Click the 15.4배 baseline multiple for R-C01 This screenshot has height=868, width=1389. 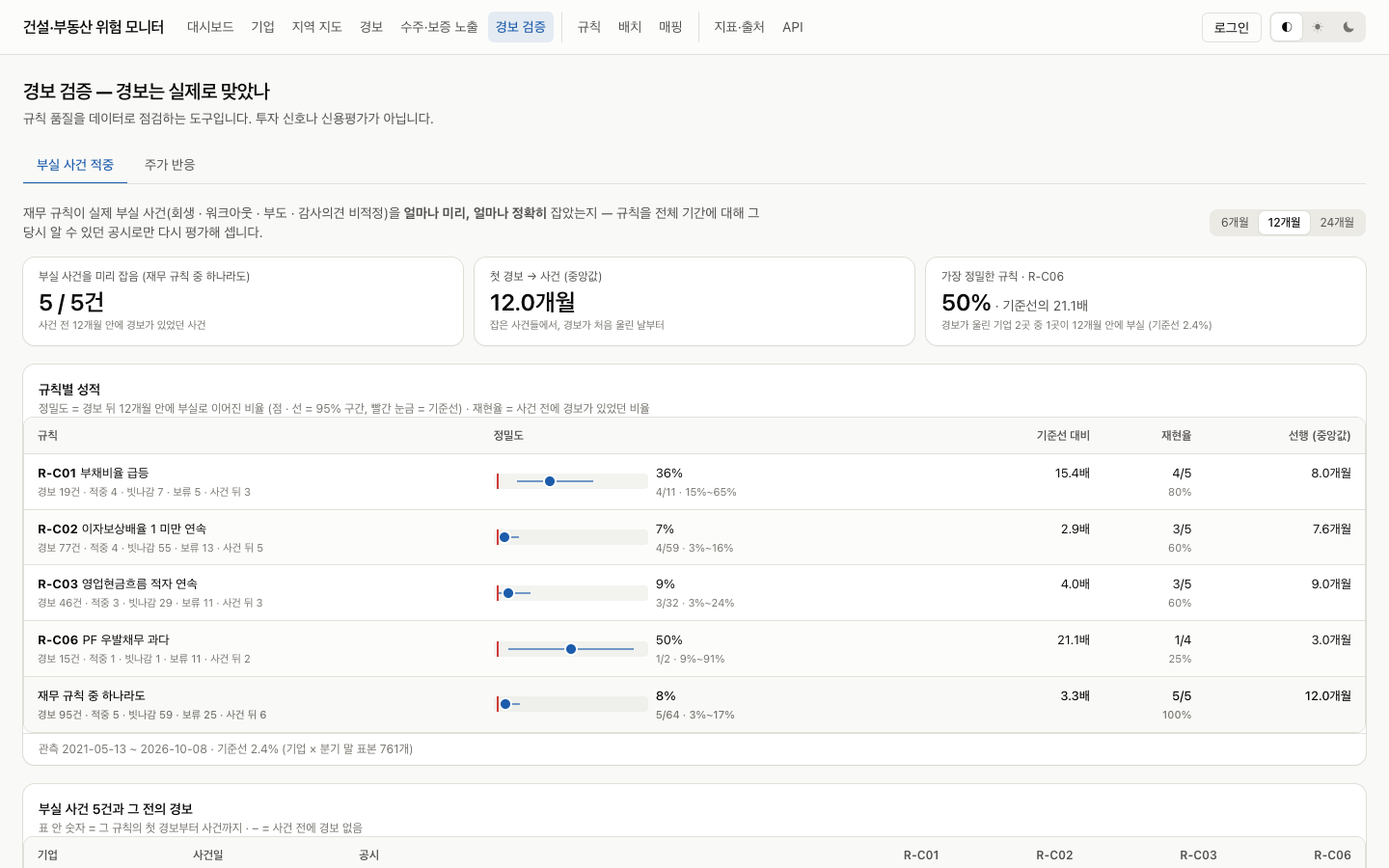1073,473
